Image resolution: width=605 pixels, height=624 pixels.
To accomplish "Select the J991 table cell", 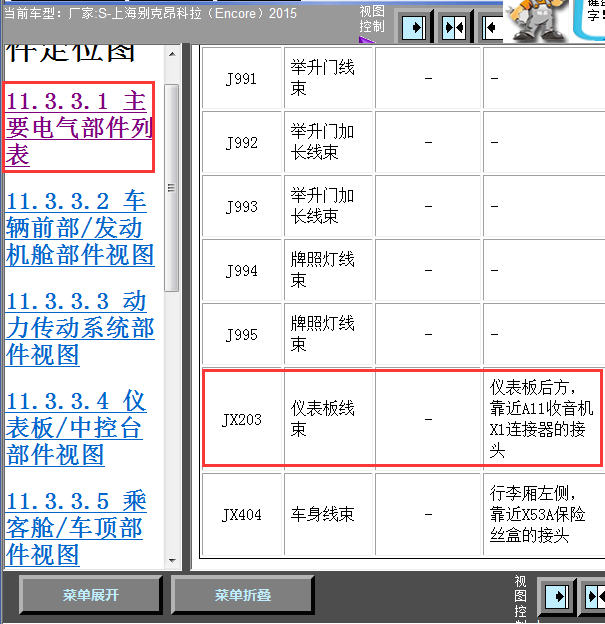I will pyautogui.click(x=242, y=78).
